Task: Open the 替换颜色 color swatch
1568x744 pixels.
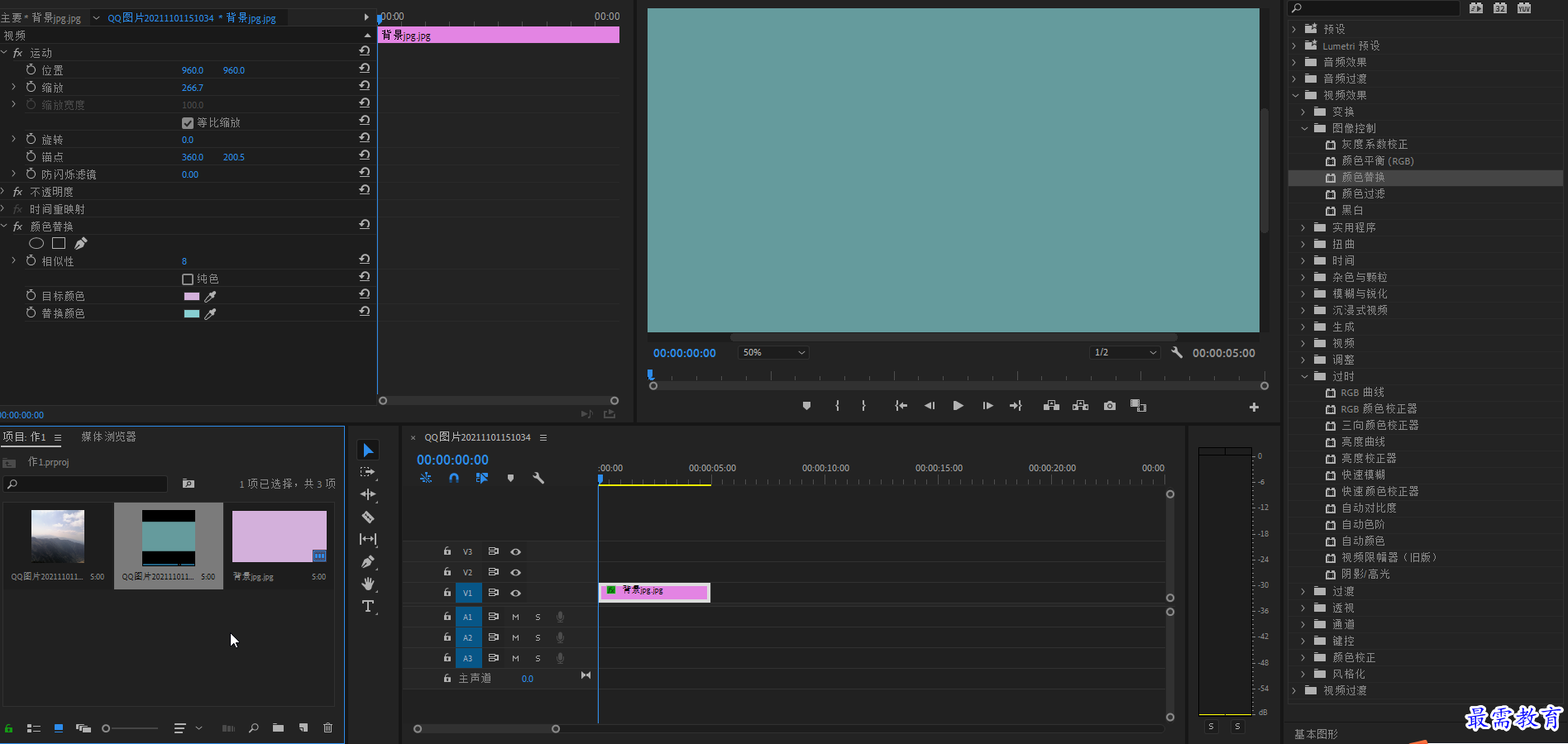Action: coord(191,313)
